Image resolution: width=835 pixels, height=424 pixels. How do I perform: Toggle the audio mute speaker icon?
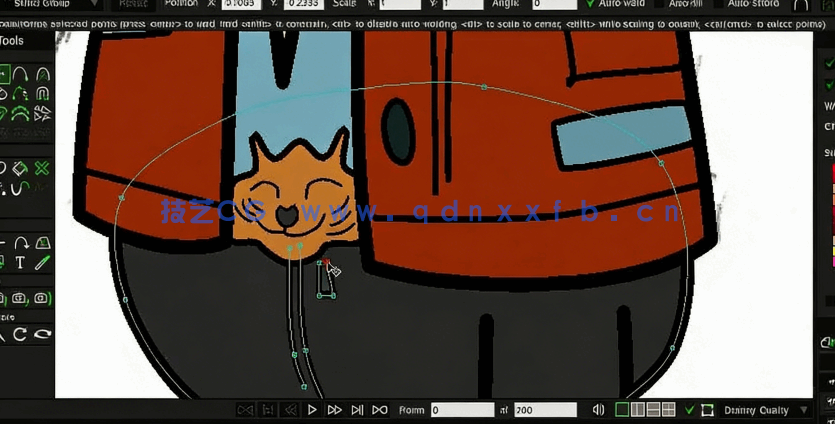(x=598, y=410)
